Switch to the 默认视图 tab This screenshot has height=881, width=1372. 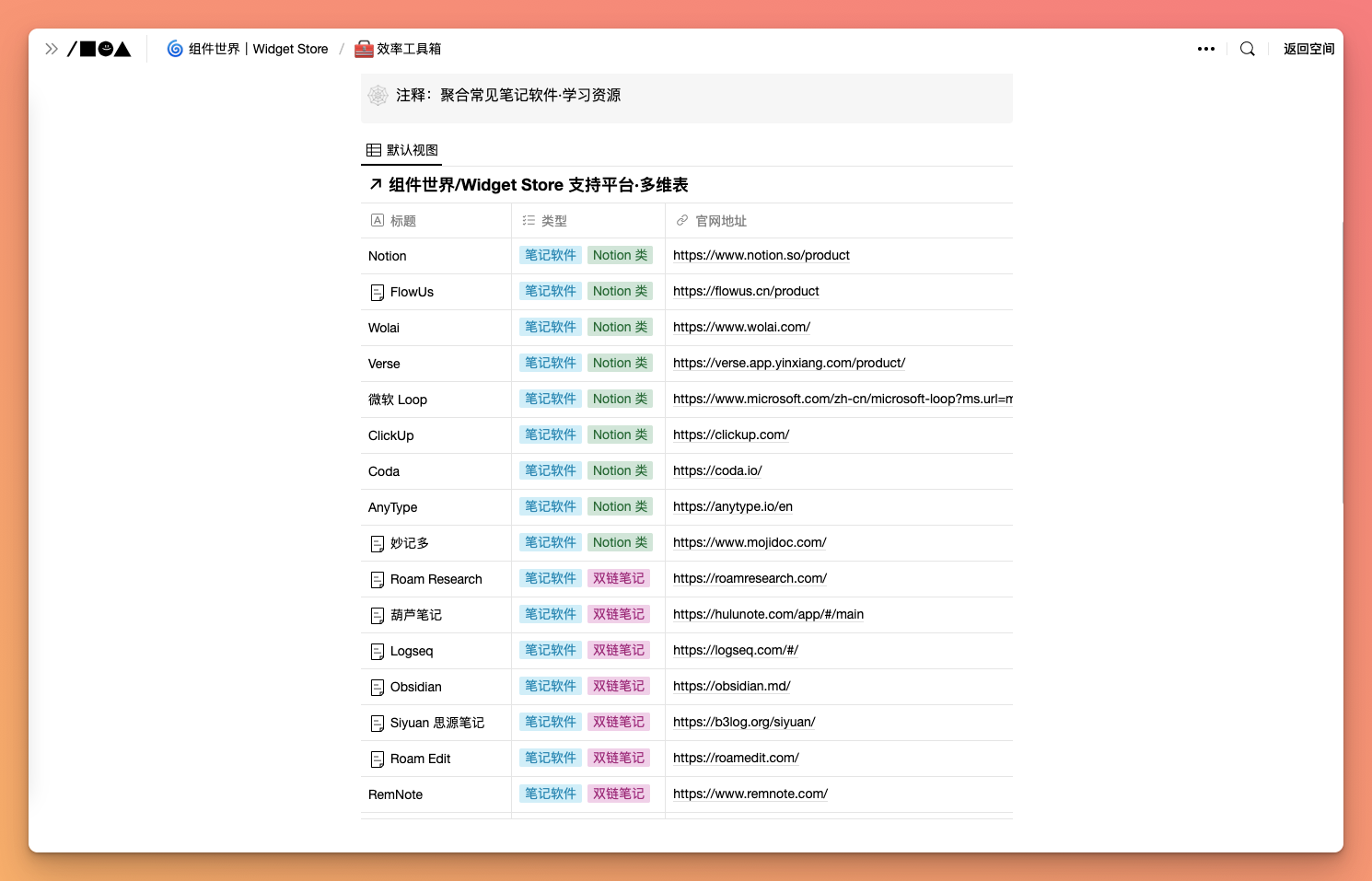tap(412, 149)
